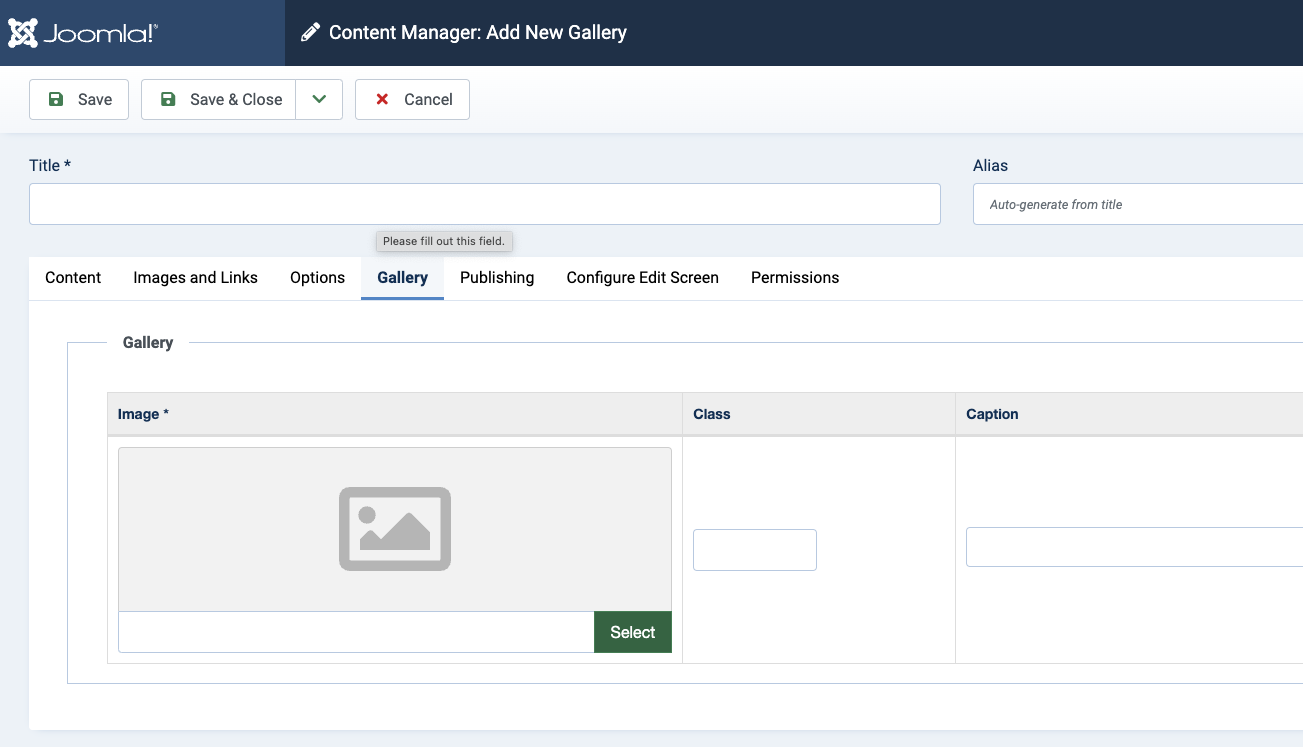Click the pencil icon beside Content Manager title
1303x747 pixels.
(311, 33)
